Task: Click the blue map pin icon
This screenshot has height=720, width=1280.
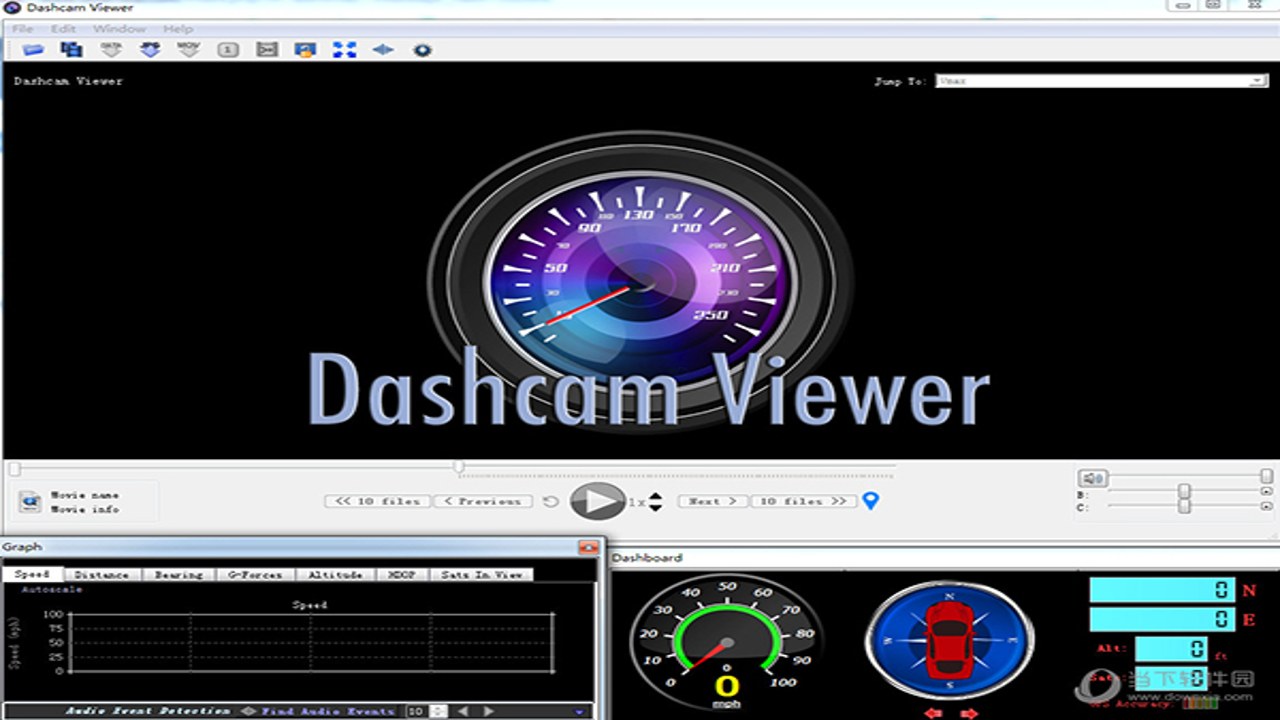Action: (x=870, y=501)
